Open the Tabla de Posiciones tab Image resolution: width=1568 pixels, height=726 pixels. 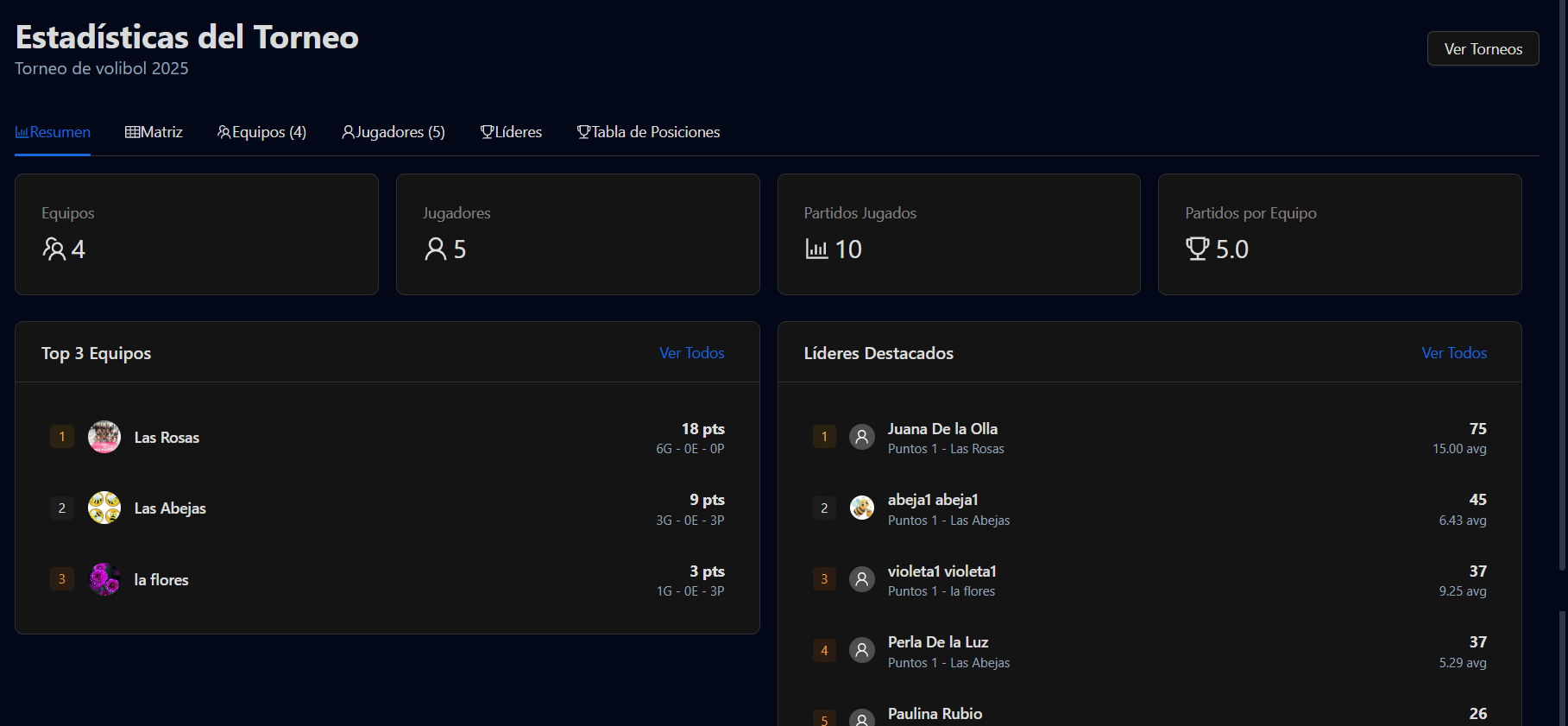(648, 132)
